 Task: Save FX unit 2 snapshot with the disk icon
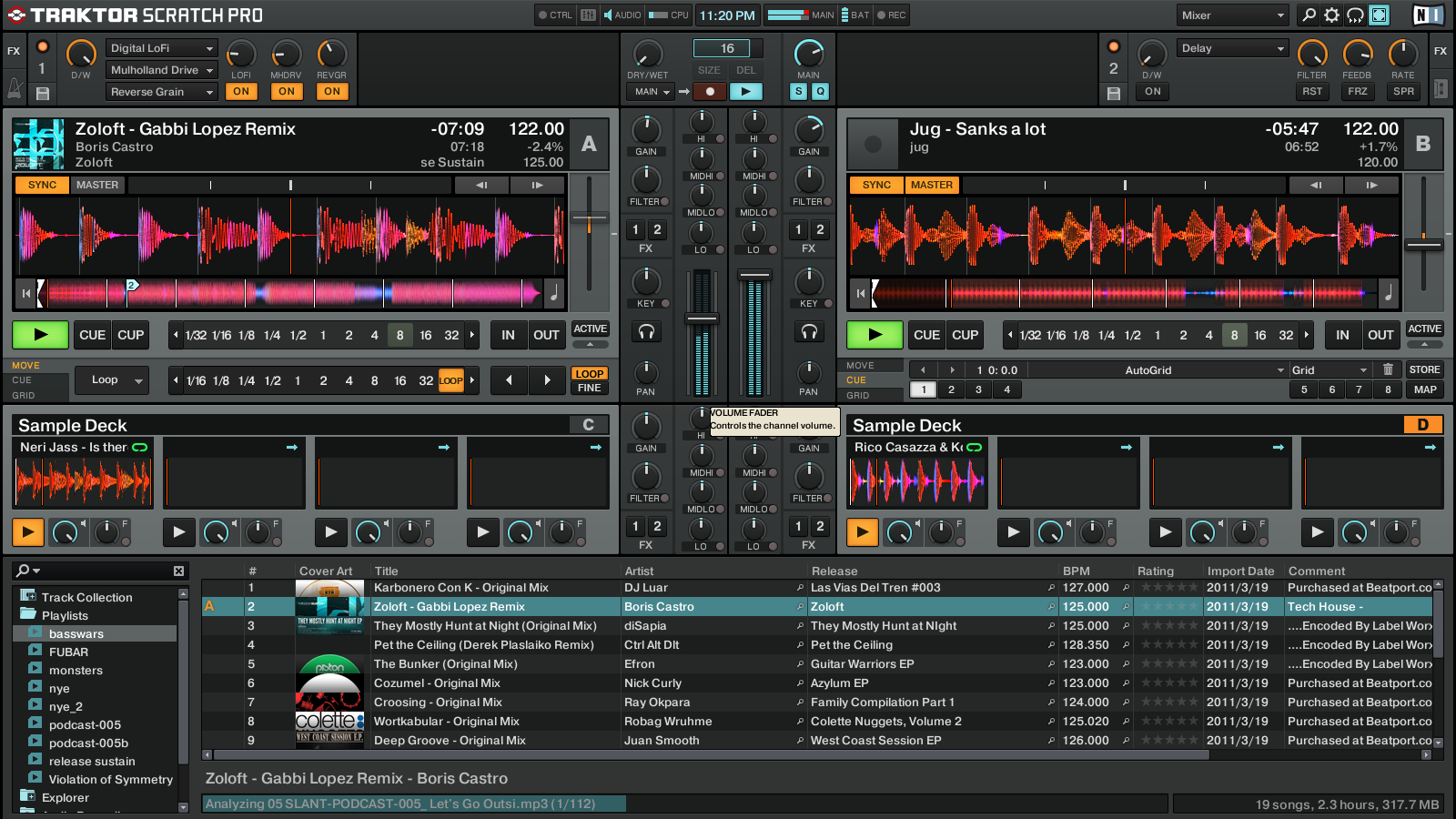(x=1114, y=93)
